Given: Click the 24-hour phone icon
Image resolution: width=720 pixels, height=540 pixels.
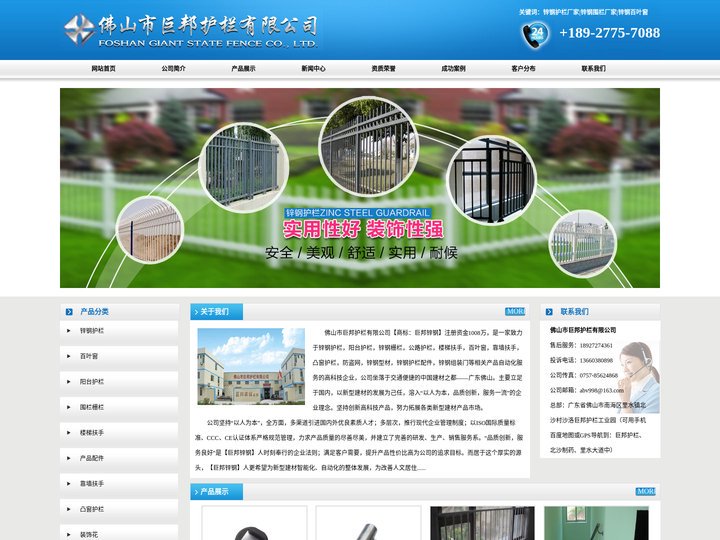Looking at the screenshot, I should click(x=535, y=36).
